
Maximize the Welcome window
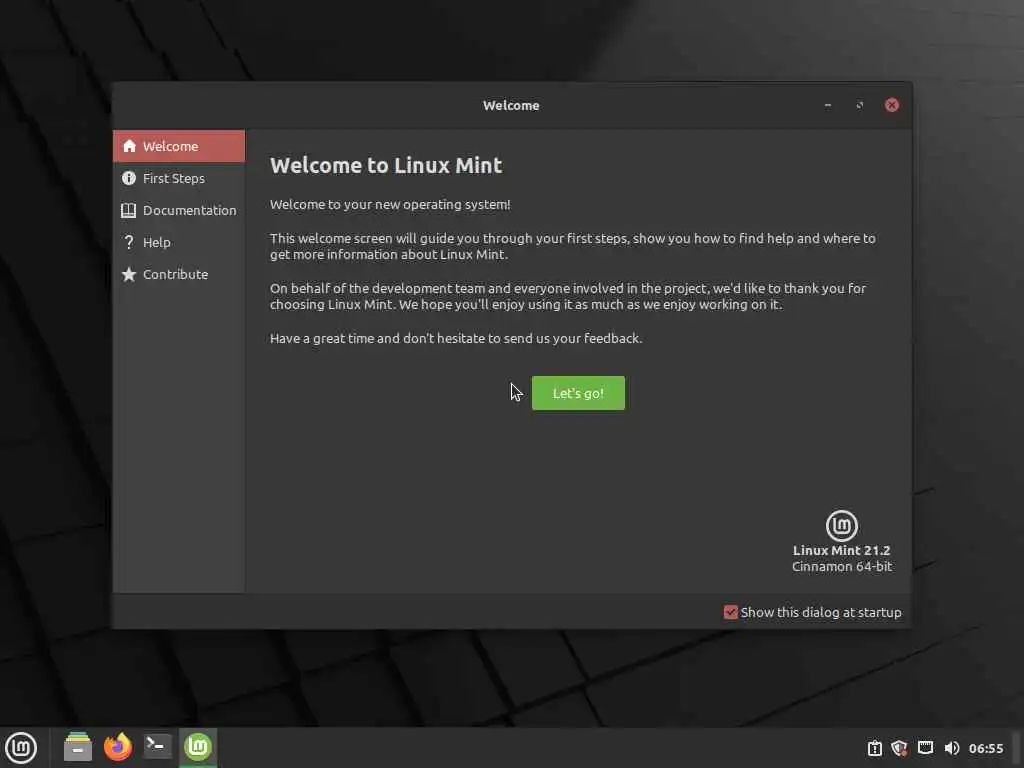click(859, 105)
